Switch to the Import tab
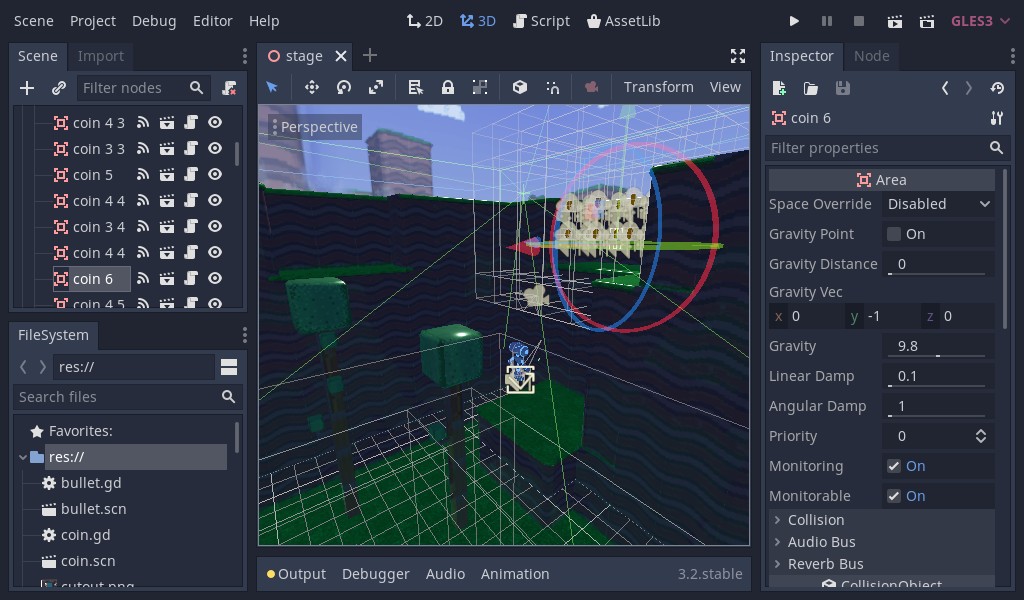Screen dimensions: 1024x600 101,56
